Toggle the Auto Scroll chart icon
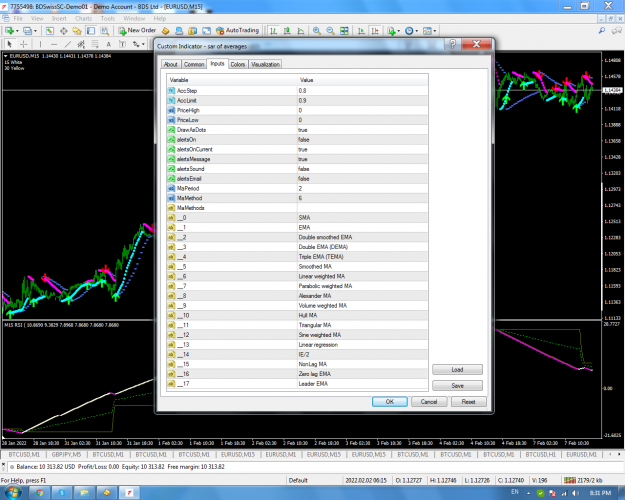This screenshot has height=500, width=625. pyautogui.click(x=361, y=31)
